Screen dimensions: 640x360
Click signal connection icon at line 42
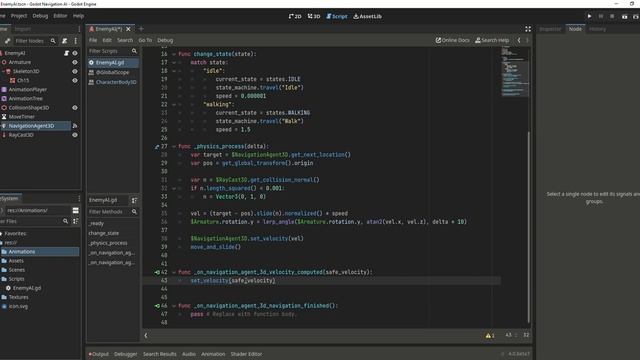pyautogui.click(x=157, y=272)
